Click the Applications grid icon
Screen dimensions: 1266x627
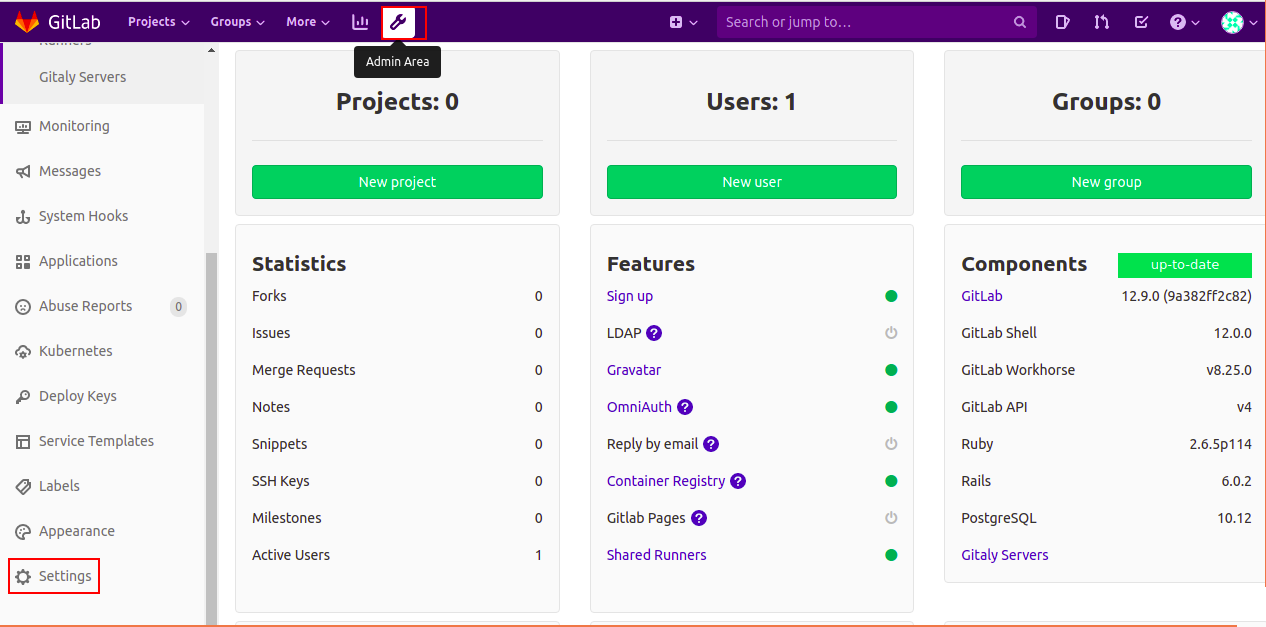[x=23, y=261]
